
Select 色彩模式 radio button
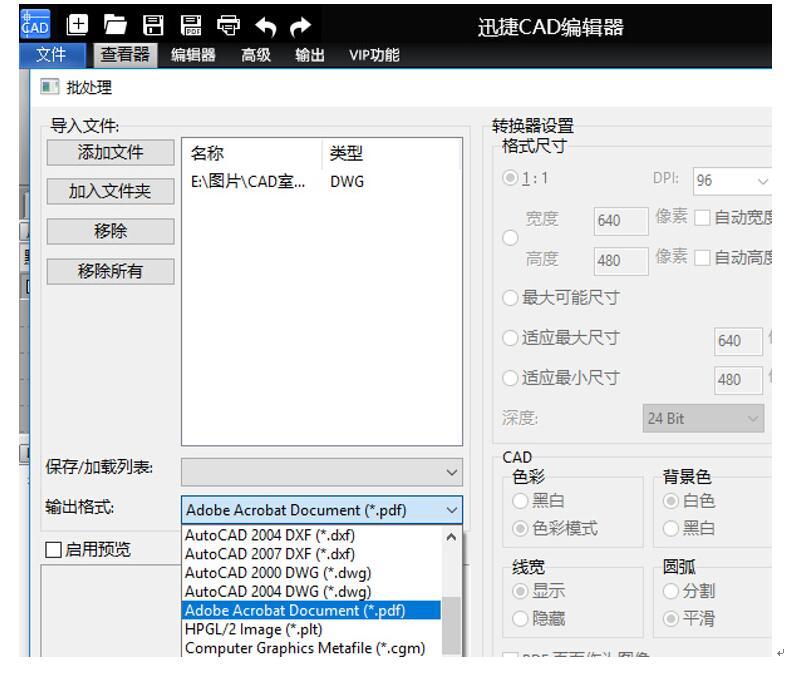520,528
